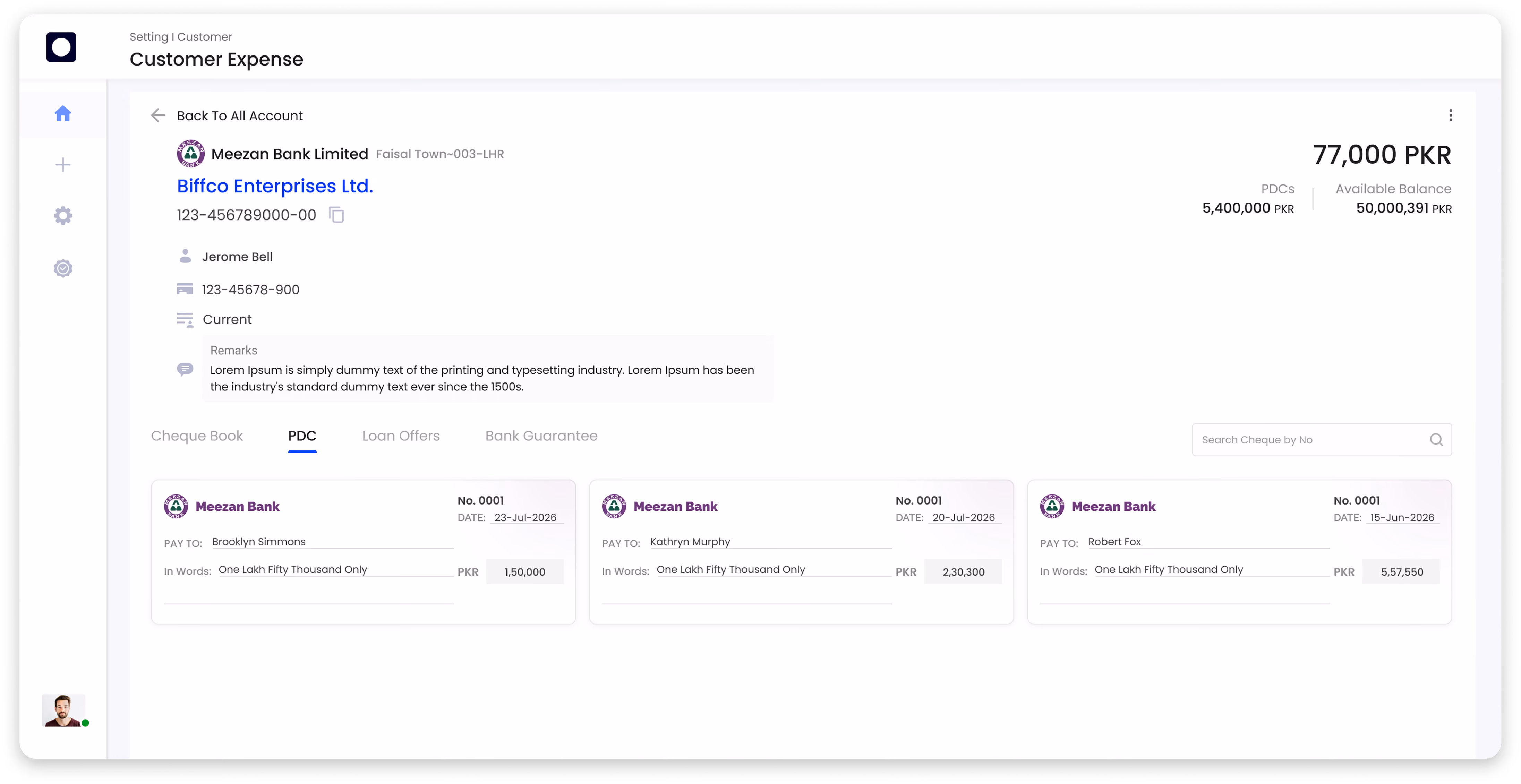
Task: Click the account holder name Jerome Bell
Action: point(237,257)
